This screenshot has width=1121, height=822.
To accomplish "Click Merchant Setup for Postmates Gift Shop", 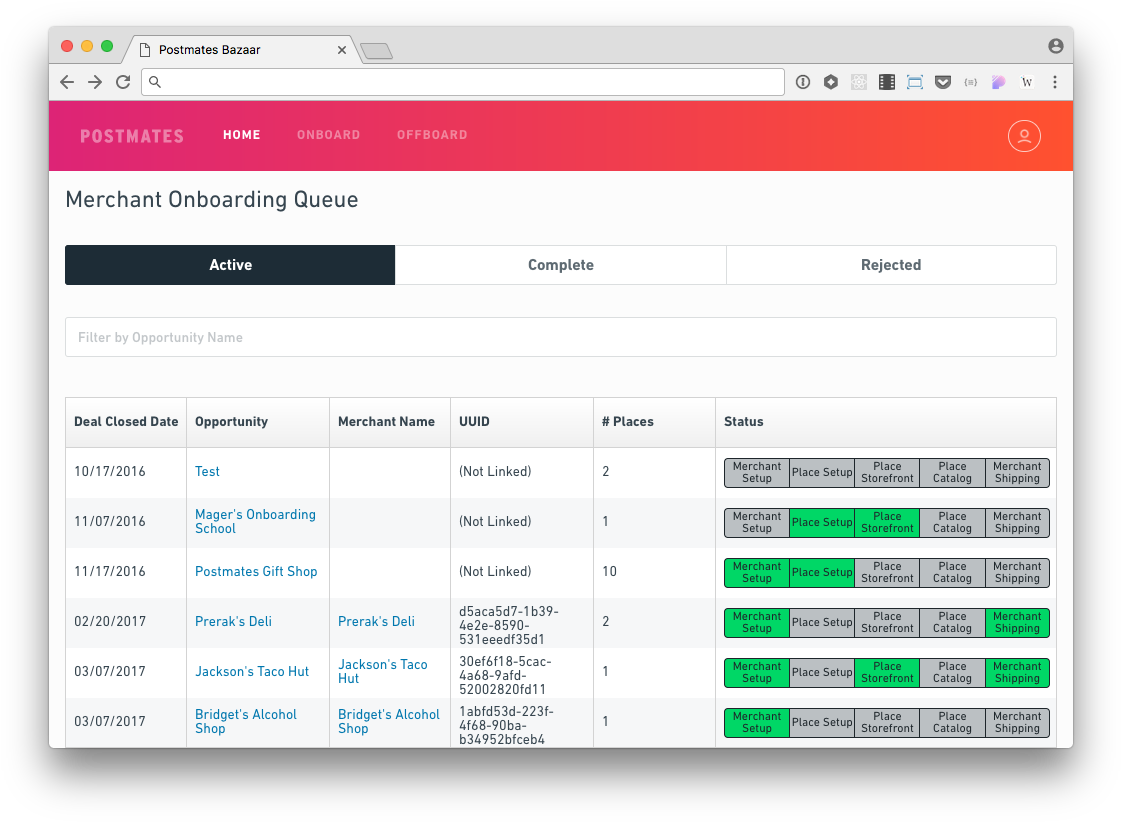I will tap(757, 573).
